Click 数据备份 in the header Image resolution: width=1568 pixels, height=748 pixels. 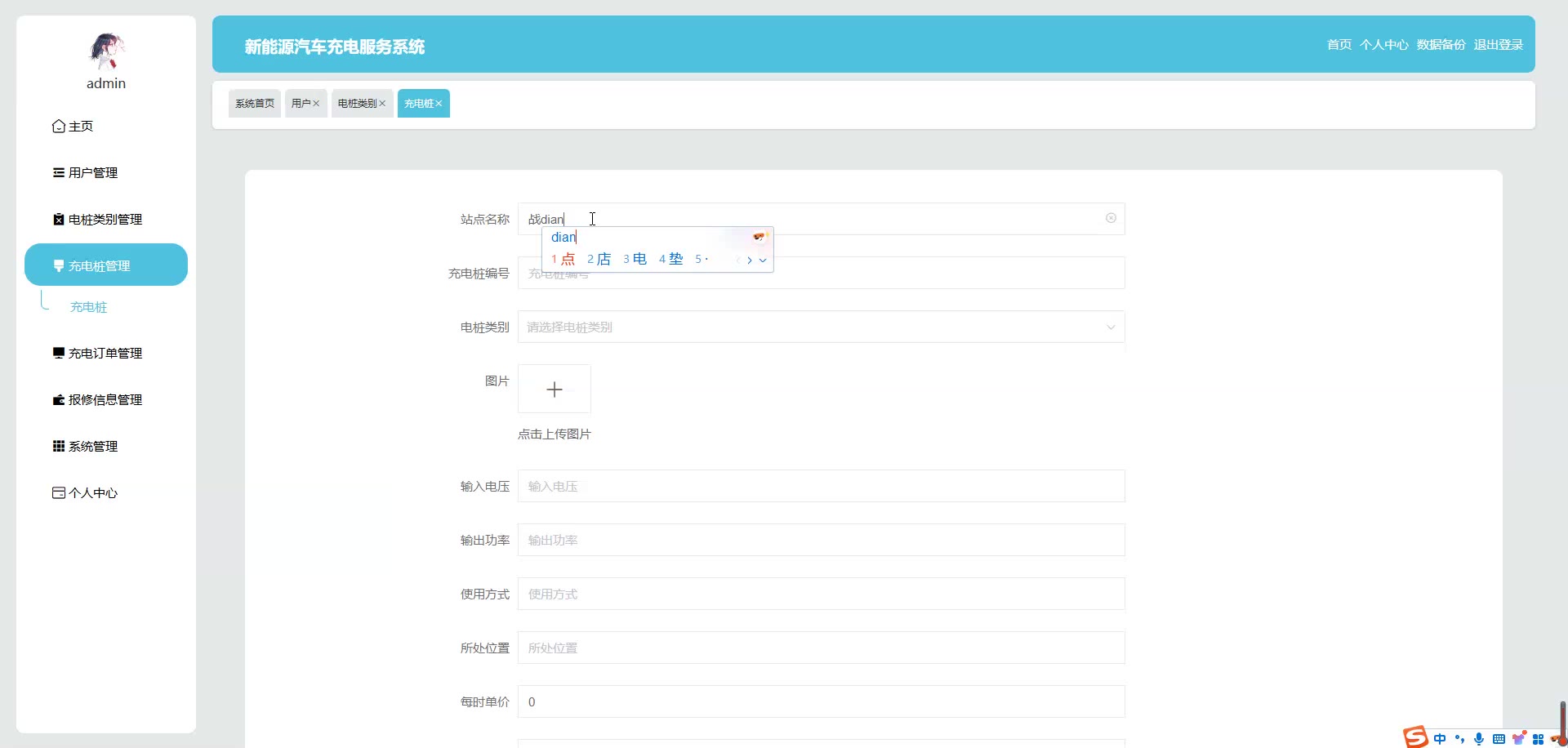click(1441, 44)
